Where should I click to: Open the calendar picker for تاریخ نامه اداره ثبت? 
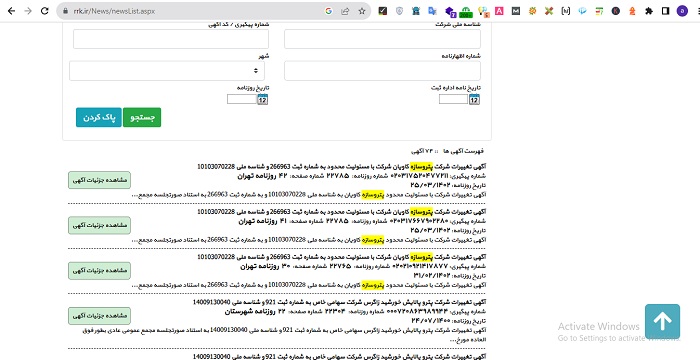click(474, 99)
